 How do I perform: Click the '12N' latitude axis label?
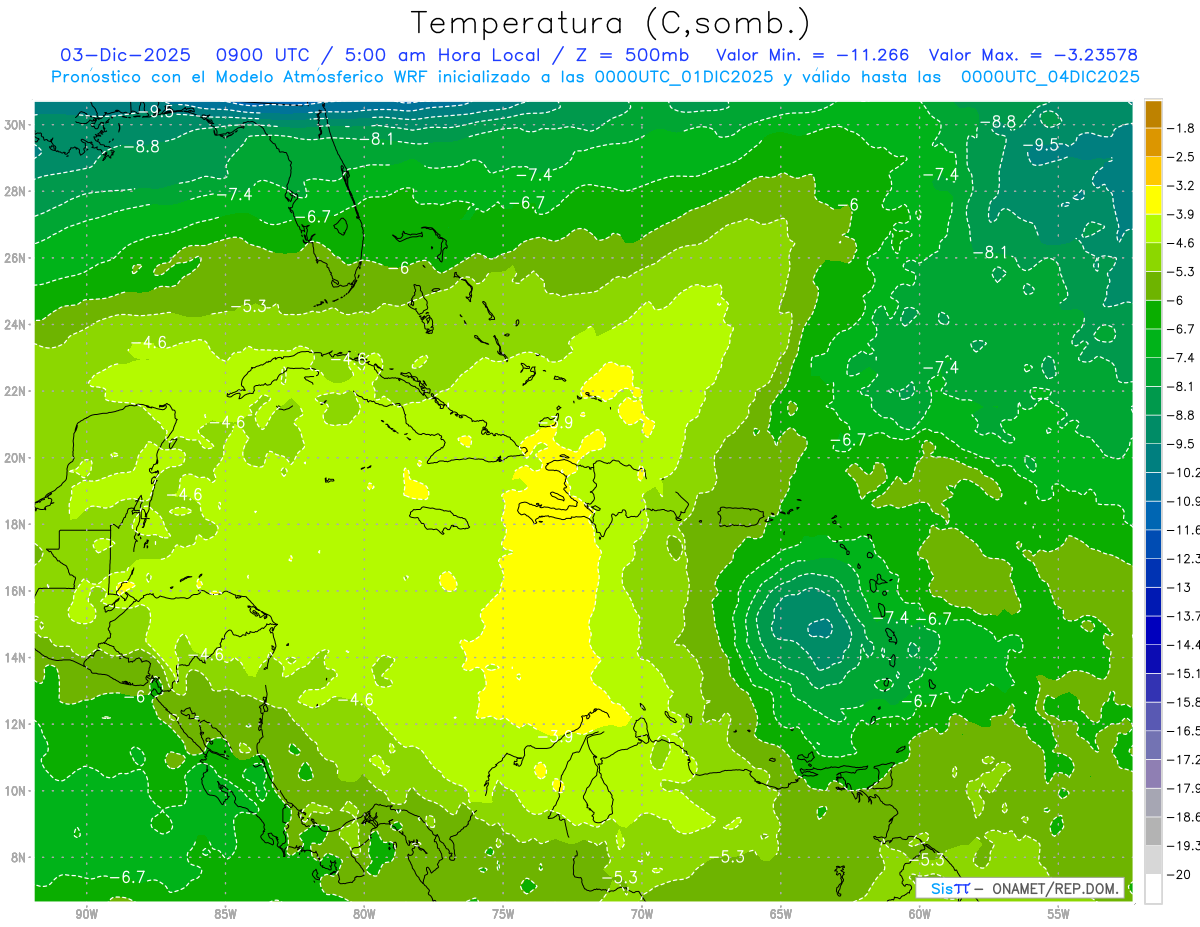16,724
